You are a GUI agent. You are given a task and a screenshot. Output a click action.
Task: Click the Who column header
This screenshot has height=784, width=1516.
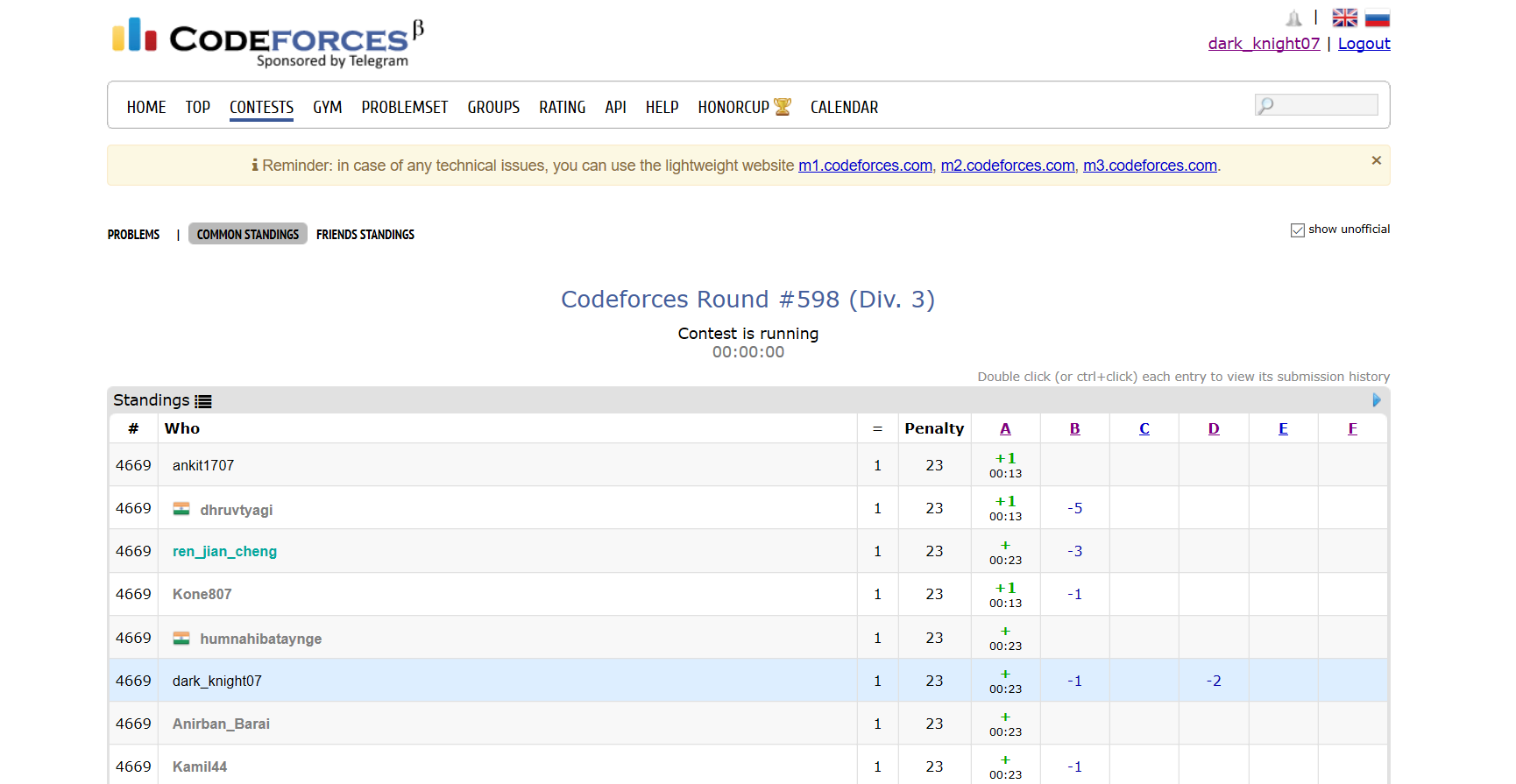click(x=182, y=428)
